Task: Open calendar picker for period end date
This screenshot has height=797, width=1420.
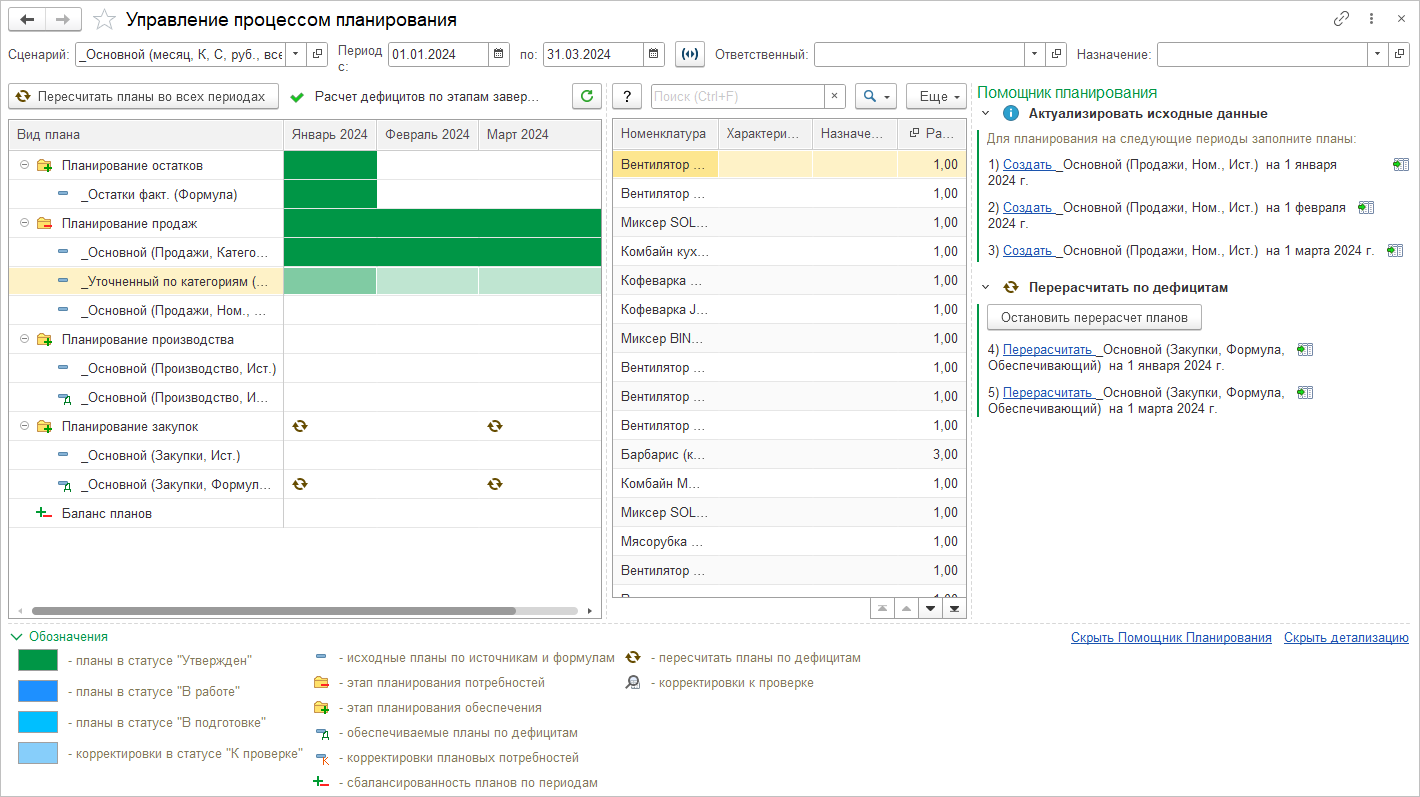Action: tap(653, 54)
